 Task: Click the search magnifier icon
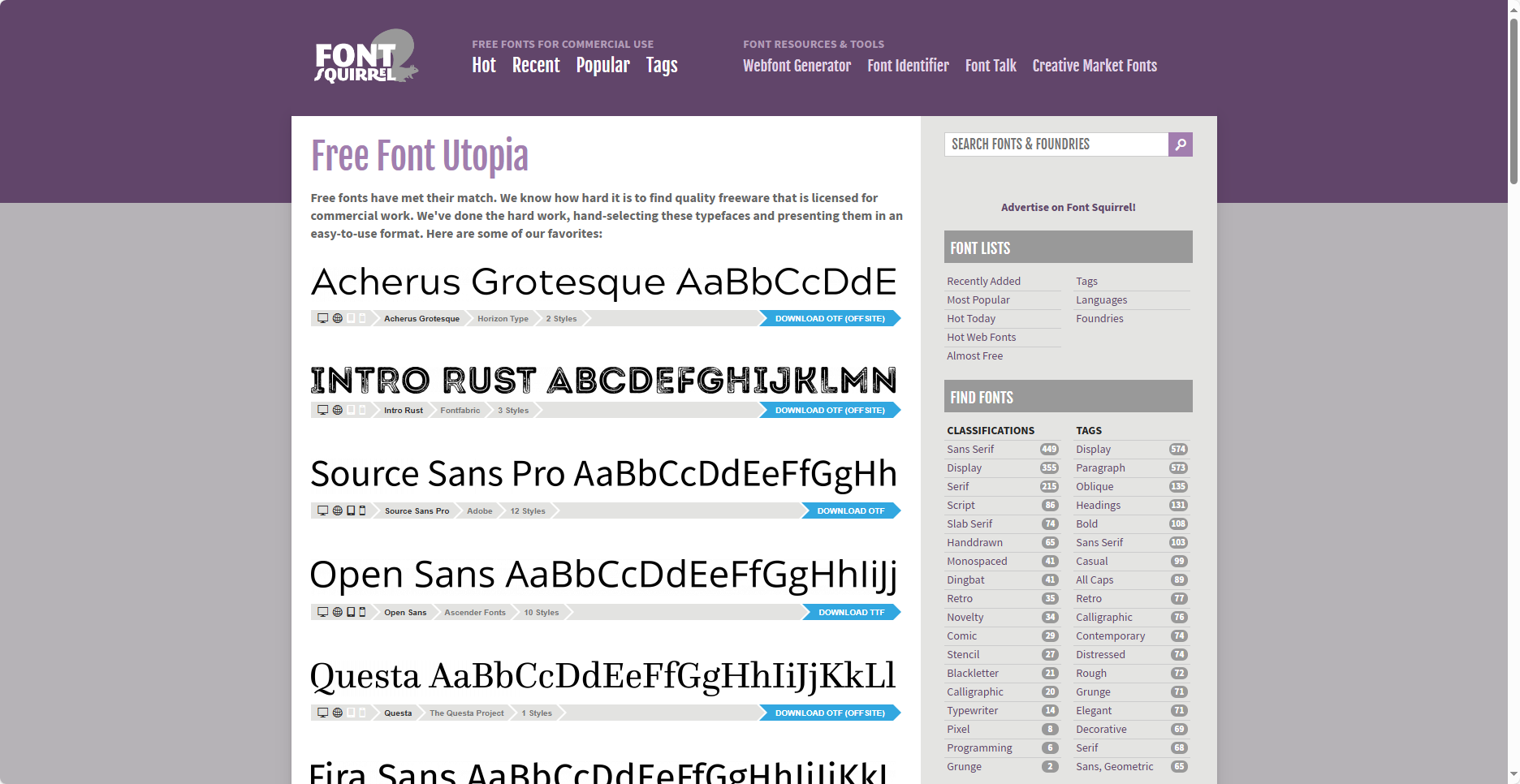[1180, 144]
